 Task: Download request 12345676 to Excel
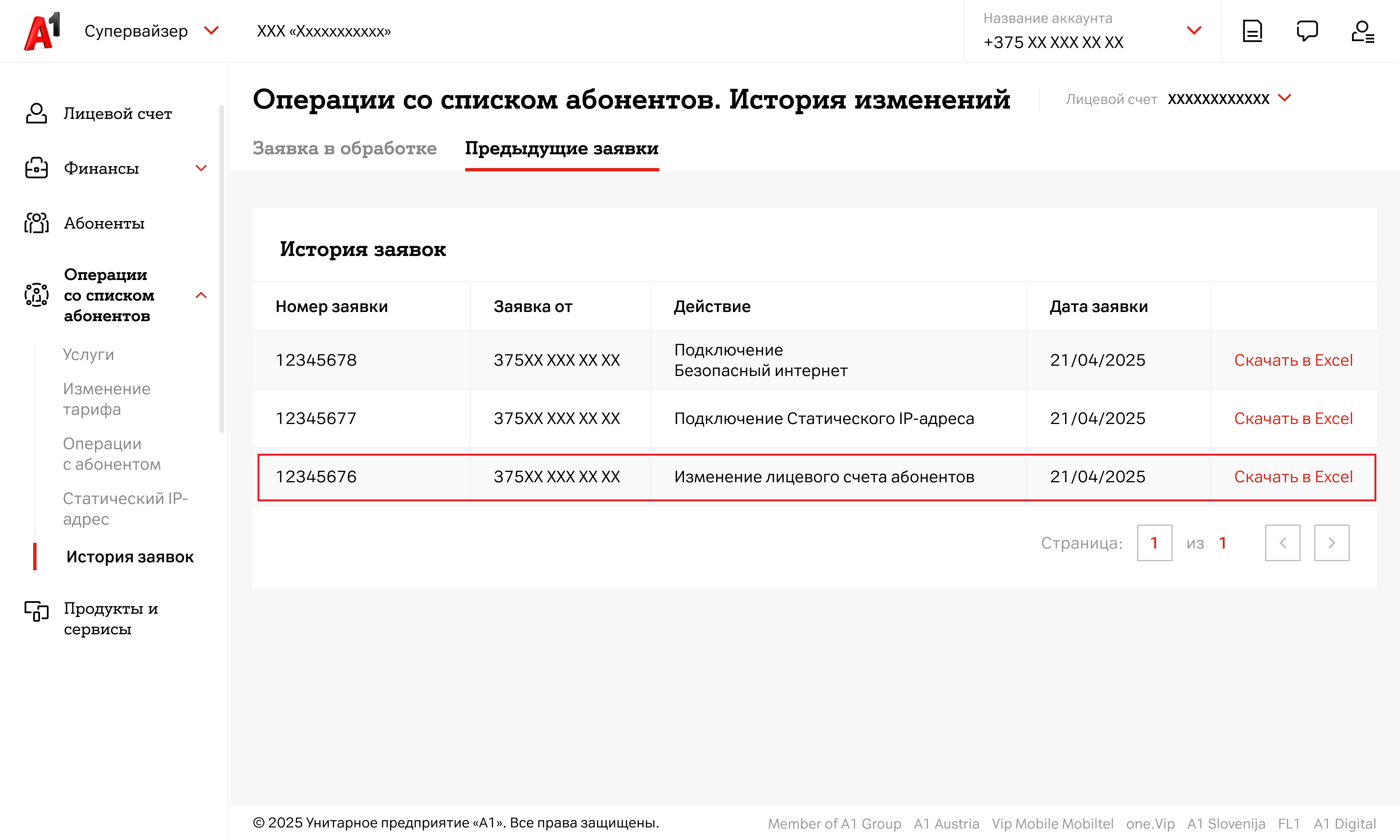pos(1293,477)
